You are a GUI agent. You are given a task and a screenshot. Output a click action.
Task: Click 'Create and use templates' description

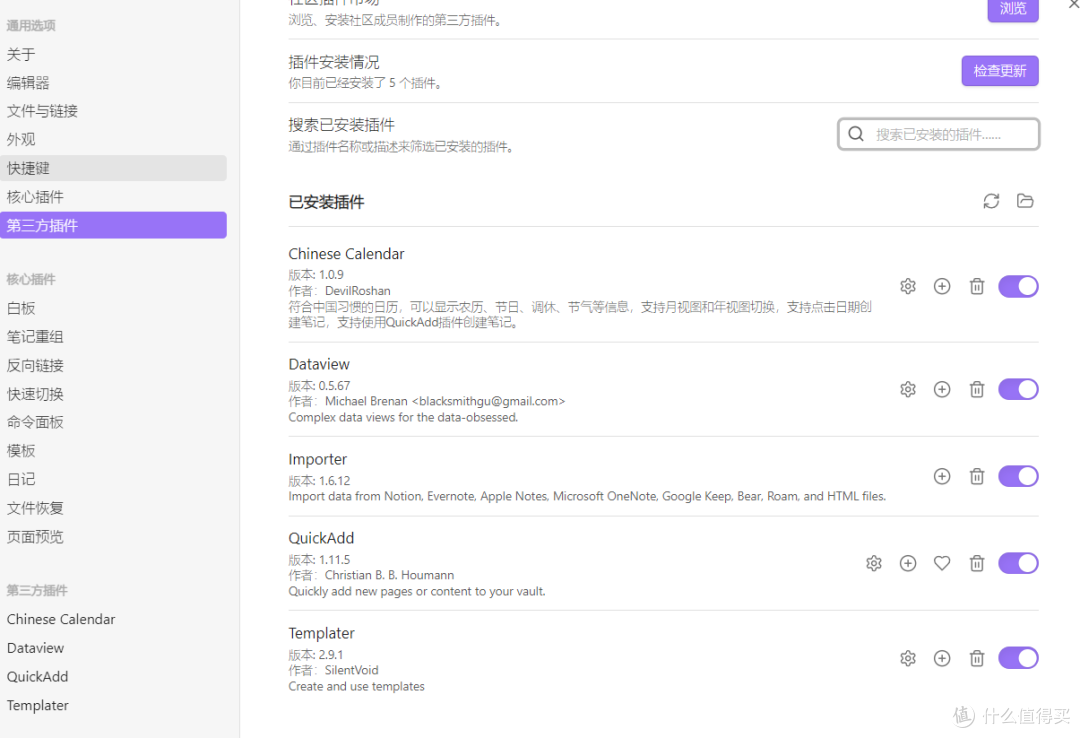(356, 686)
